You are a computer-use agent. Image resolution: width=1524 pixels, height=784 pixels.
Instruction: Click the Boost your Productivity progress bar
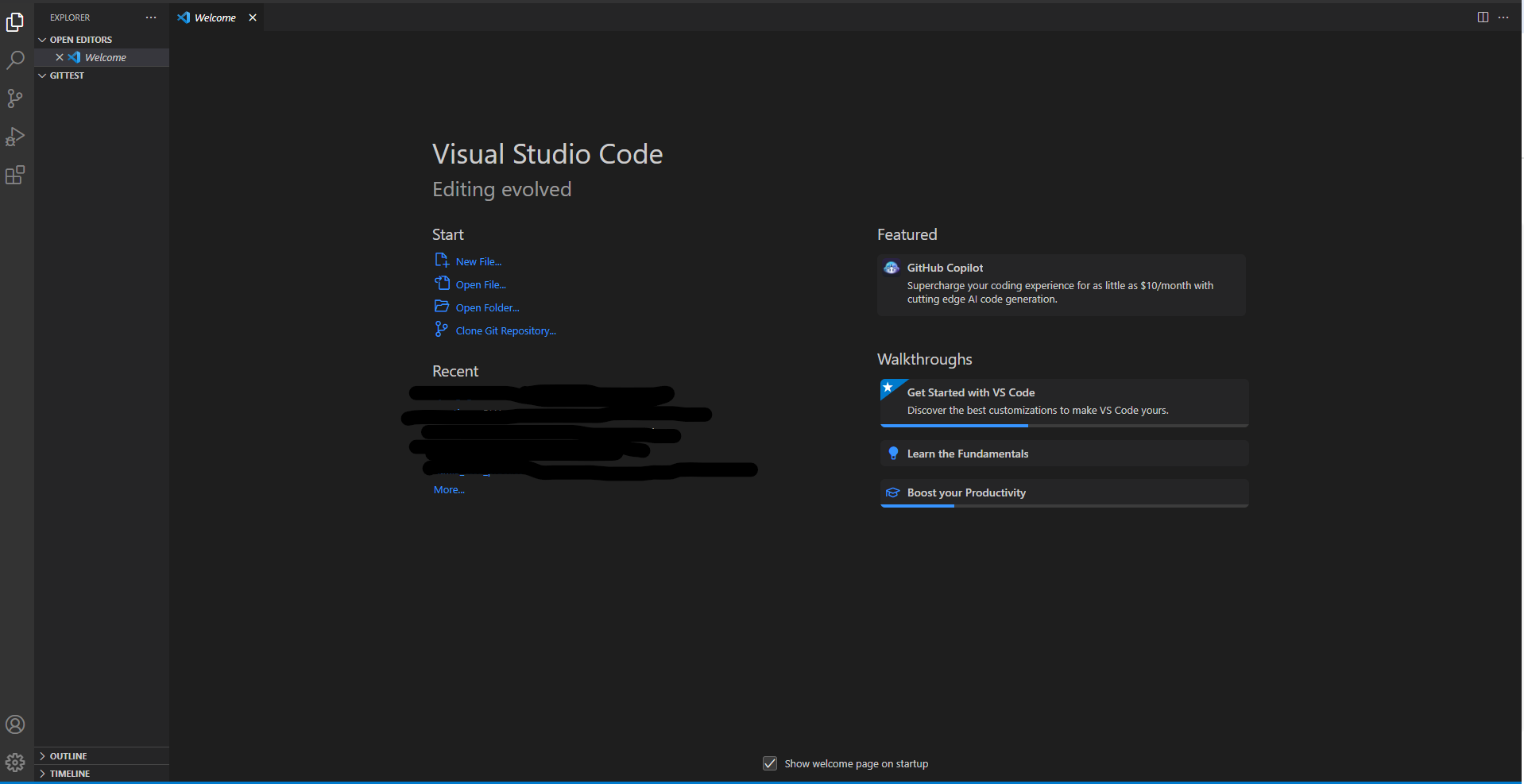tap(1065, 506)
